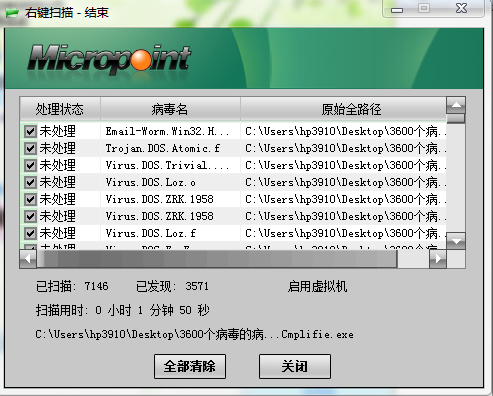Uncheck checkbox of second Virus.DOS.ZRK.1958 row
Screen dimensions: 493x396
click(x=30, y=216)
